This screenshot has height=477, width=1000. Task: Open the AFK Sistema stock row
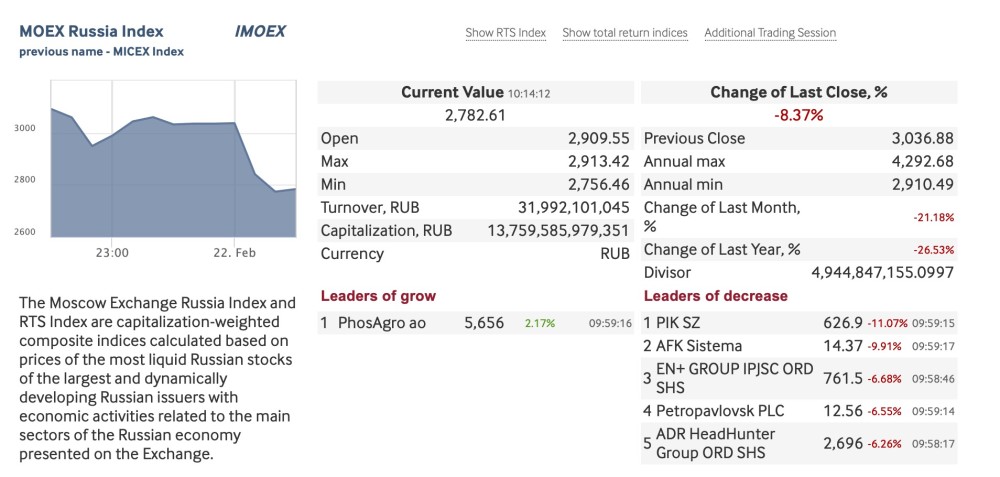click(699, 346)
